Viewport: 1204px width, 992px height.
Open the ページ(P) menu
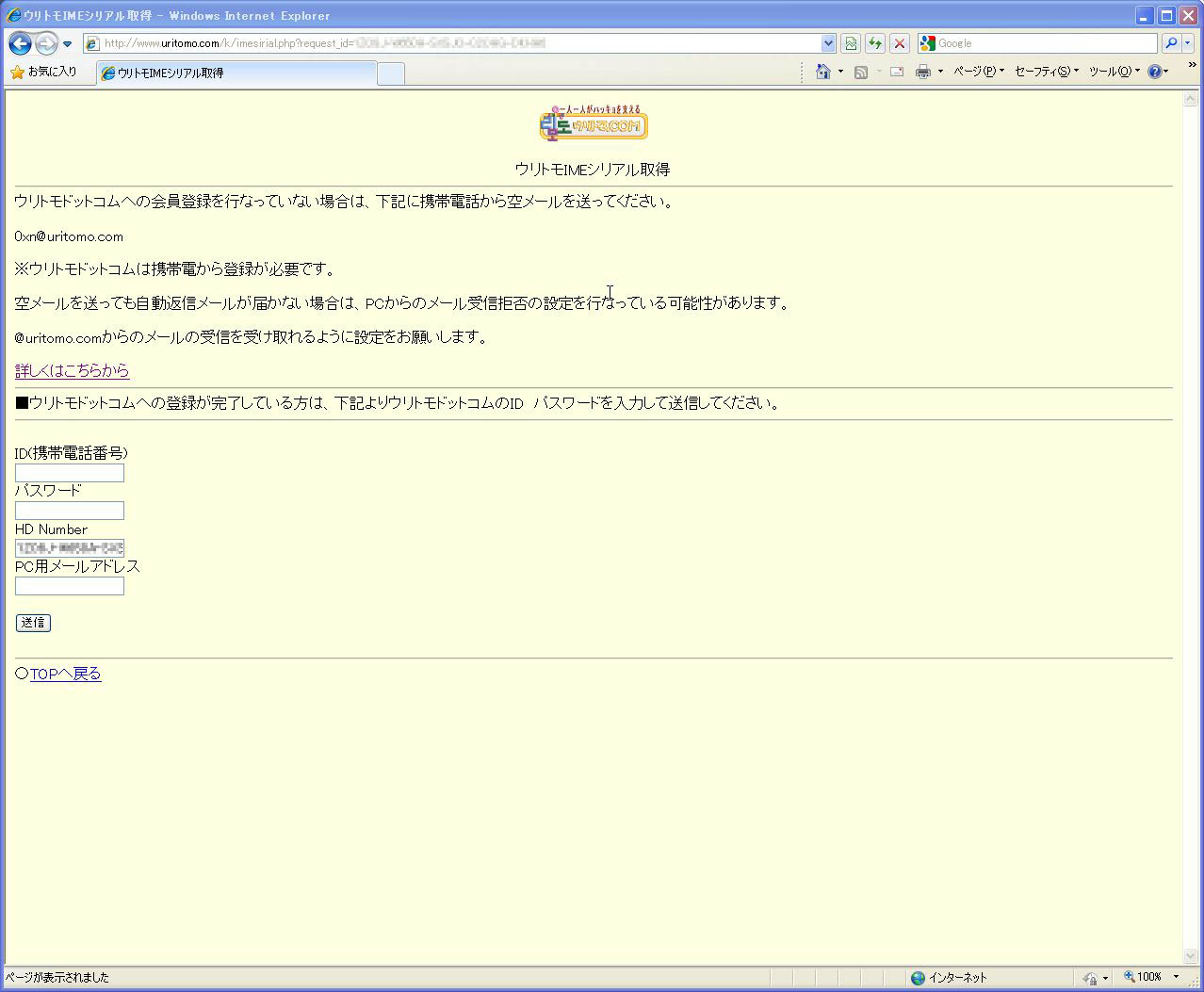point(978,72)
